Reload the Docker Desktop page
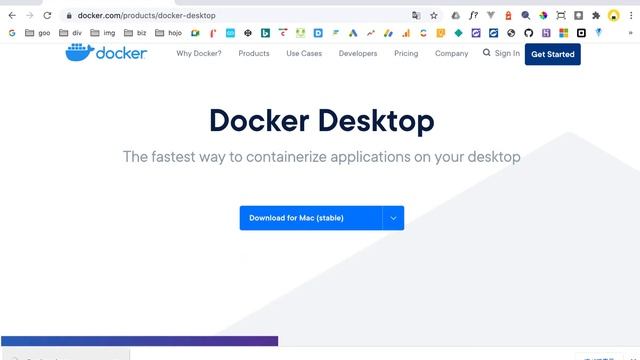Viewport: 640px width, 360px height. [x=47, y=16]
